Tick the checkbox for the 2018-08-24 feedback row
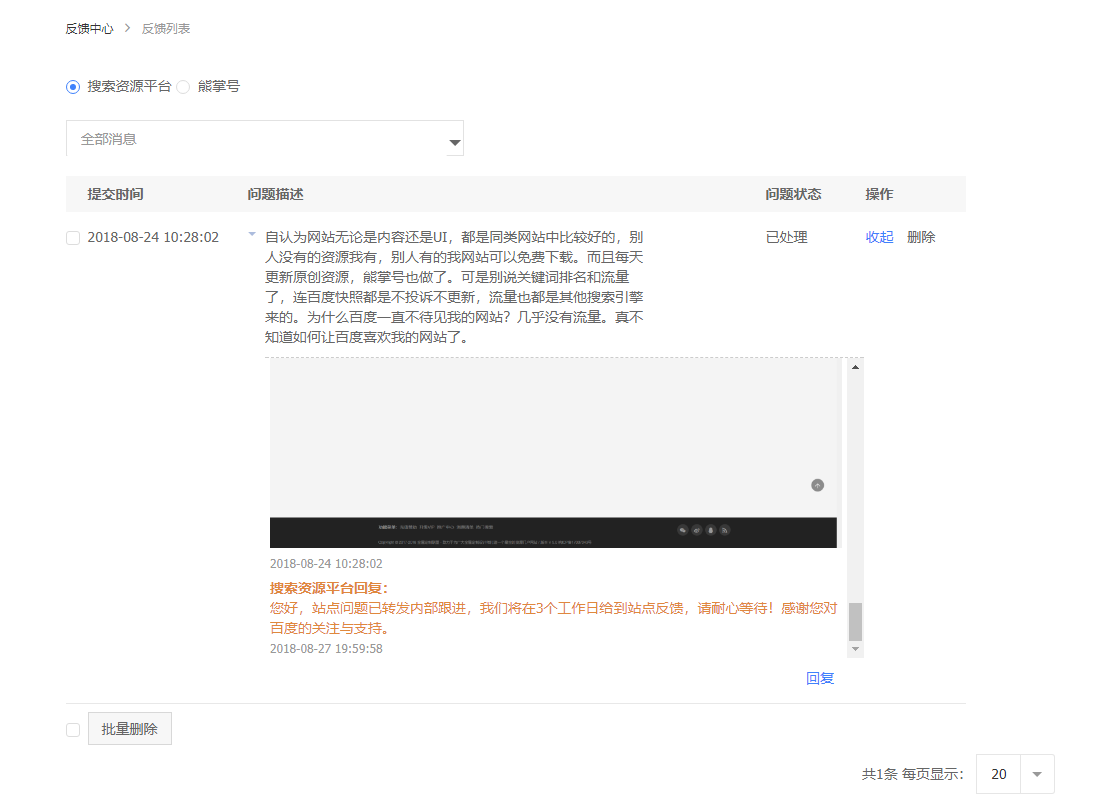Image resolution: width=1104 pixels, height=808 pixels. point(73,238)
